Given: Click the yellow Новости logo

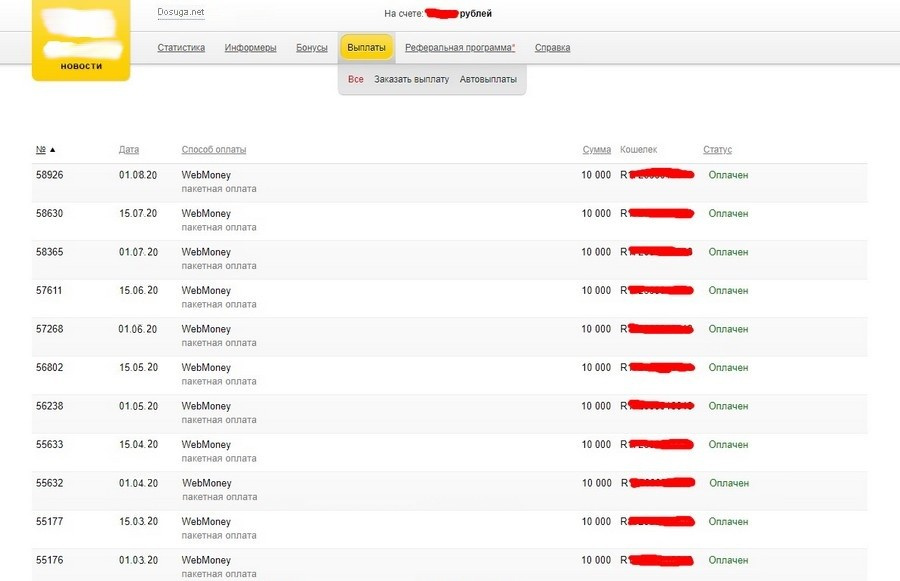Looking at the screenshot, I should [x=81, y=40].
